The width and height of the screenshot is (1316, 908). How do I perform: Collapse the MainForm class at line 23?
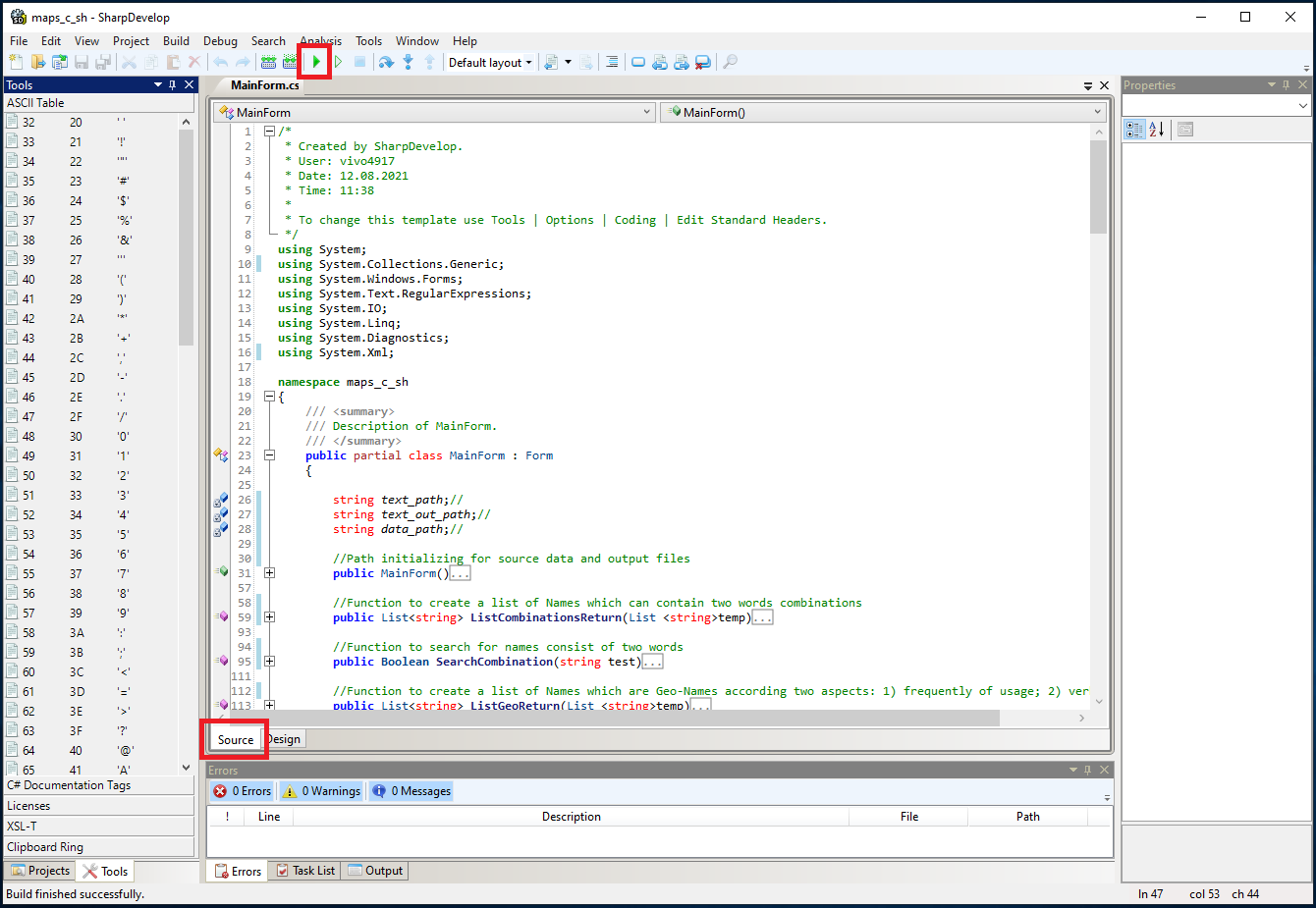[x=269, y=455]
